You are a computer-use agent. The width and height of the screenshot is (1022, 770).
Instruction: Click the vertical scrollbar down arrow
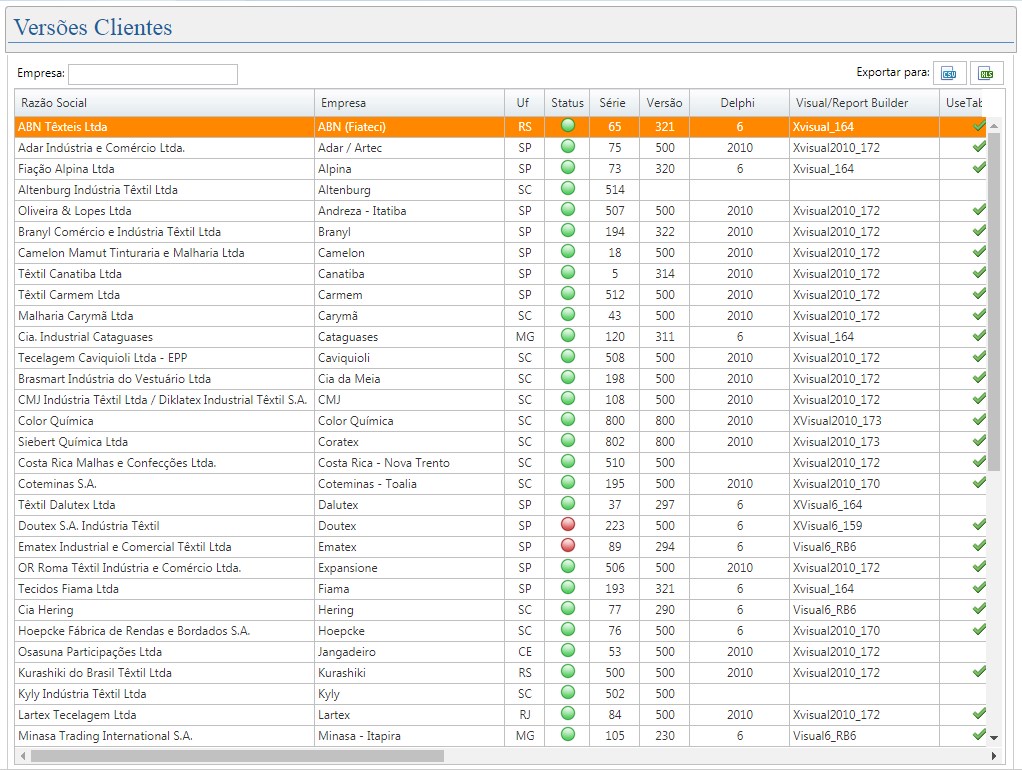[x=994, y=738]
